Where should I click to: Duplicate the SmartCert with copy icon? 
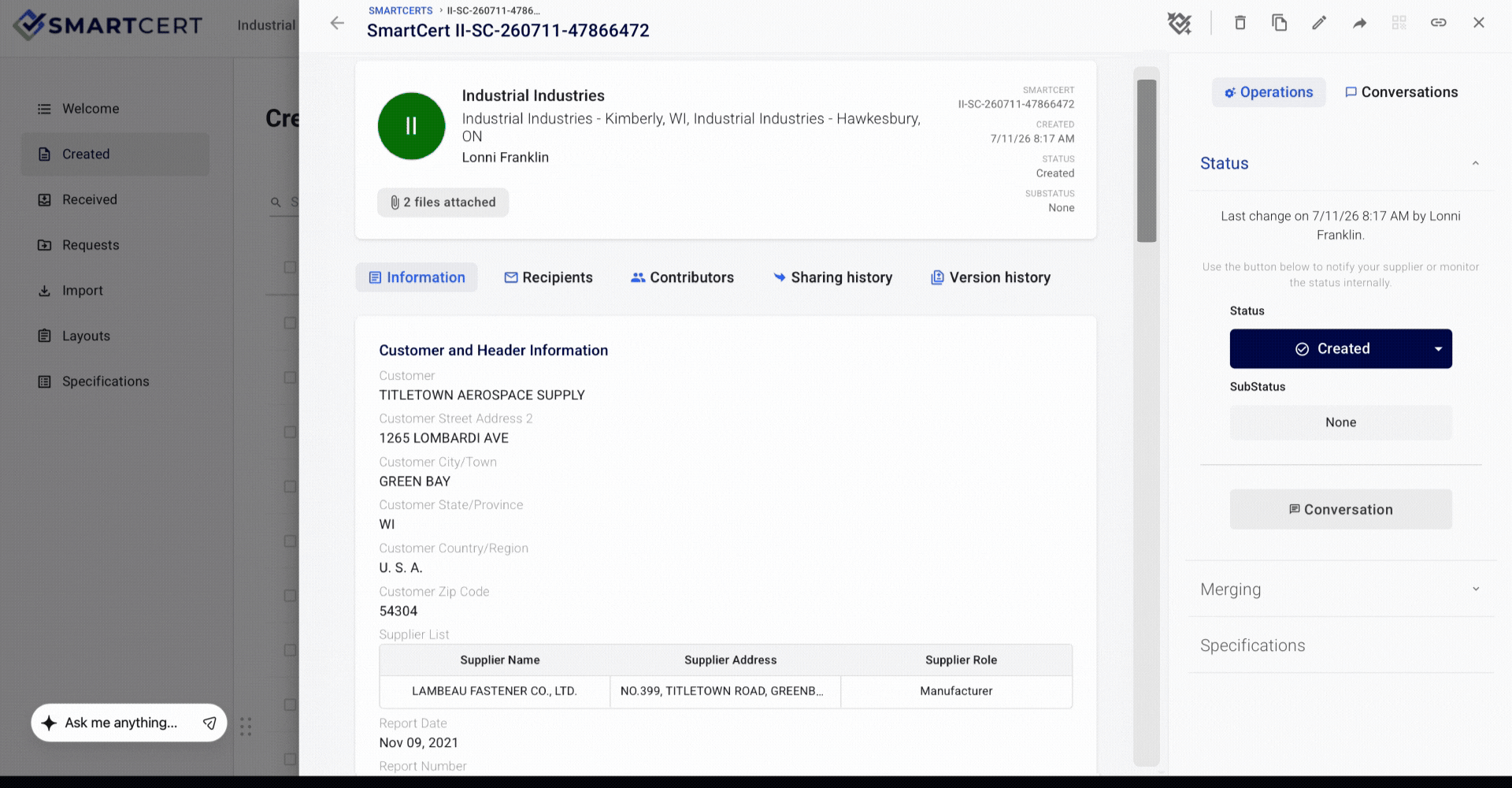coord(1280,23)
